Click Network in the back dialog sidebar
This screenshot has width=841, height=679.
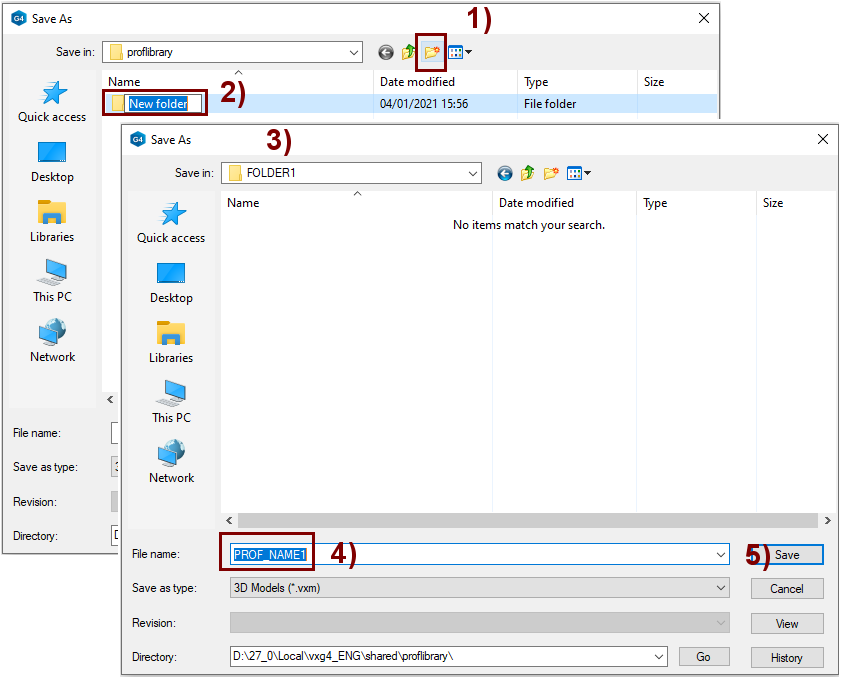point(52,340)
